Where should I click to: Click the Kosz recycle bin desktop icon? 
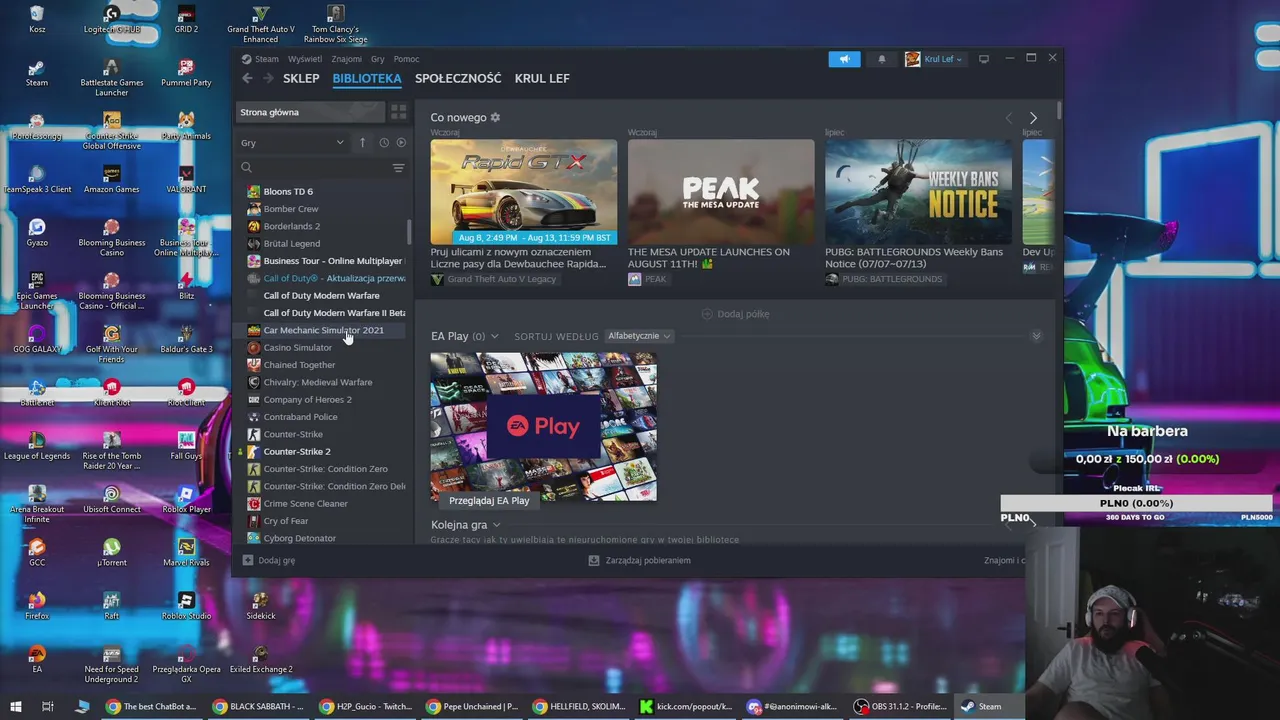click(x=37, y=19)
